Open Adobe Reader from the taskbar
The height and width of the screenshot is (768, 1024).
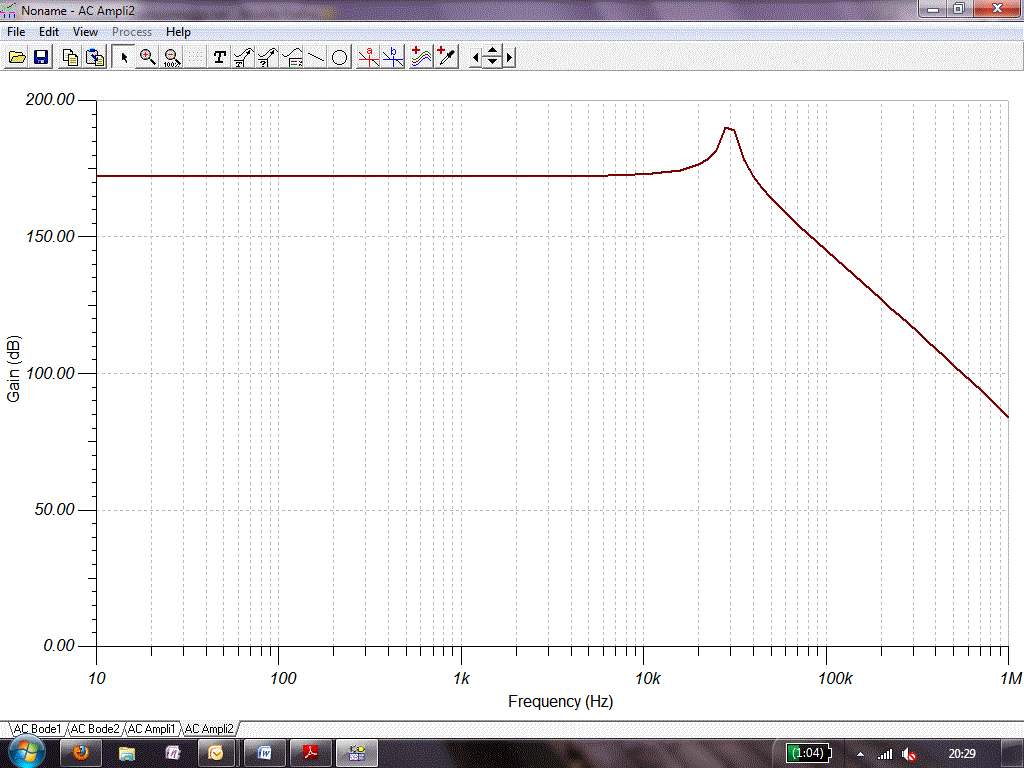[311, 754]
